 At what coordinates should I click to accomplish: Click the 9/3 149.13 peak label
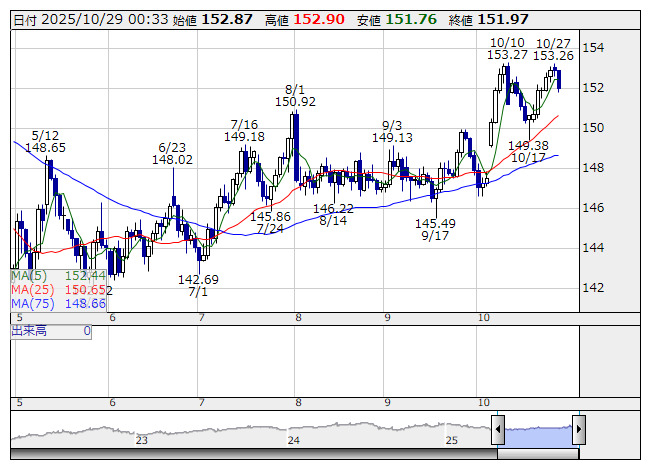click(392, 132)
